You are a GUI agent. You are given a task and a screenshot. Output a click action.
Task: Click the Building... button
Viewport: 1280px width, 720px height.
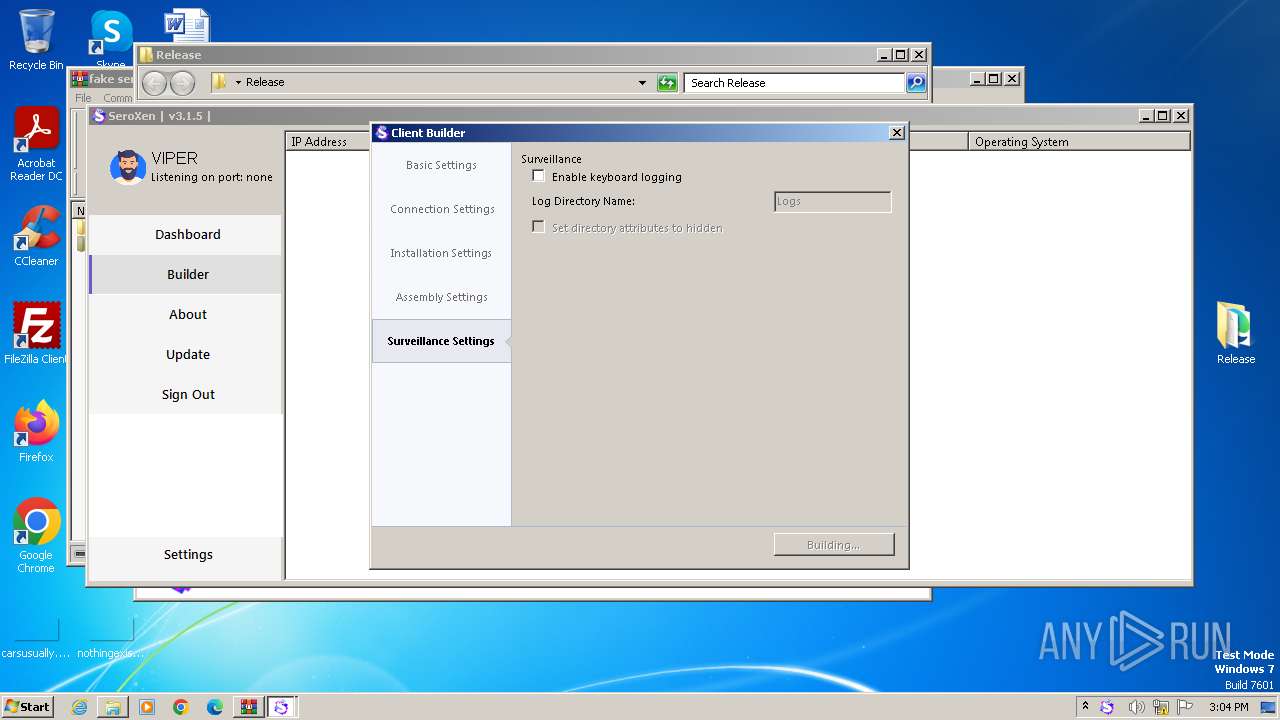coord(834,545)
